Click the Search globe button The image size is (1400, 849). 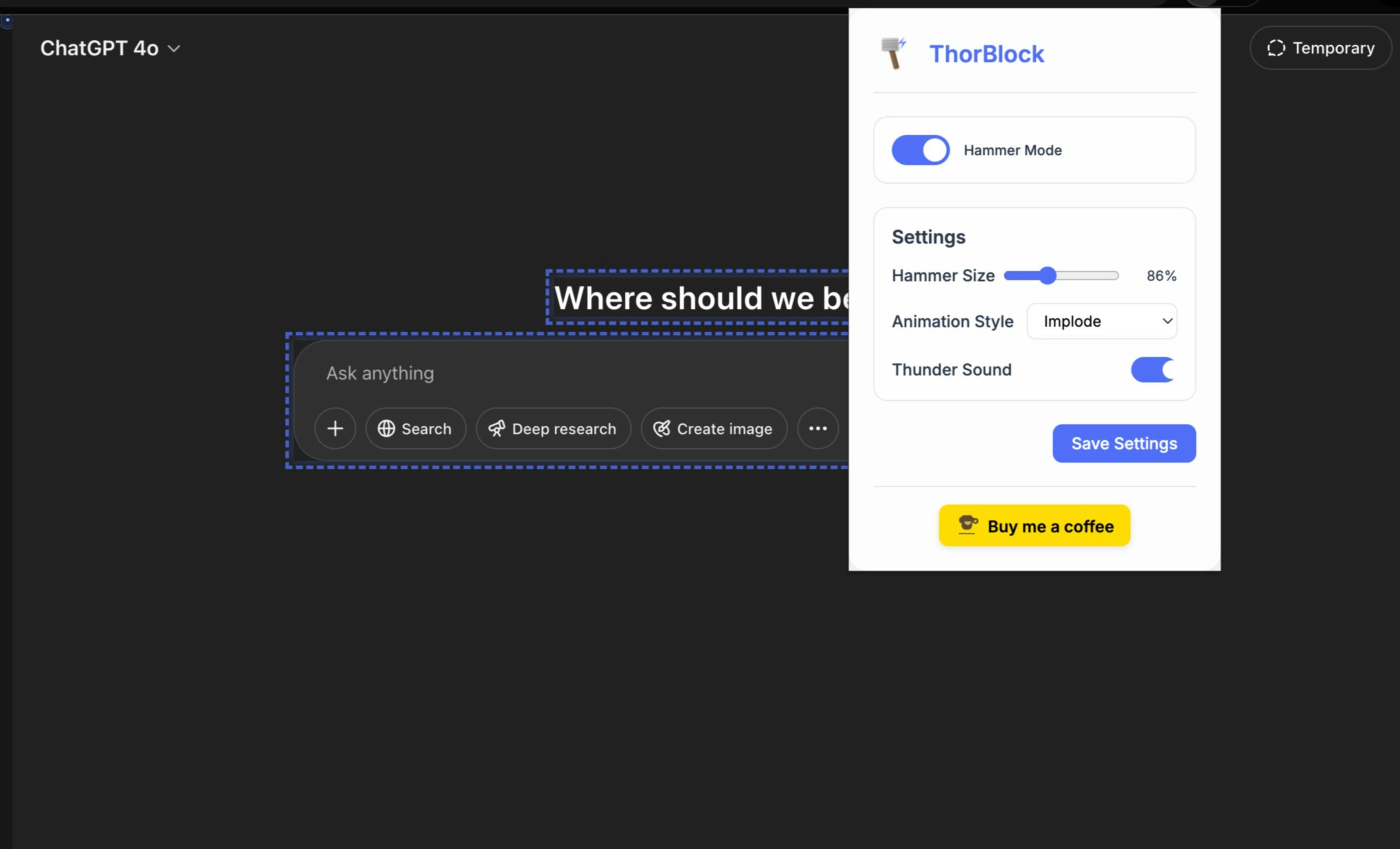tap(415, 429)
